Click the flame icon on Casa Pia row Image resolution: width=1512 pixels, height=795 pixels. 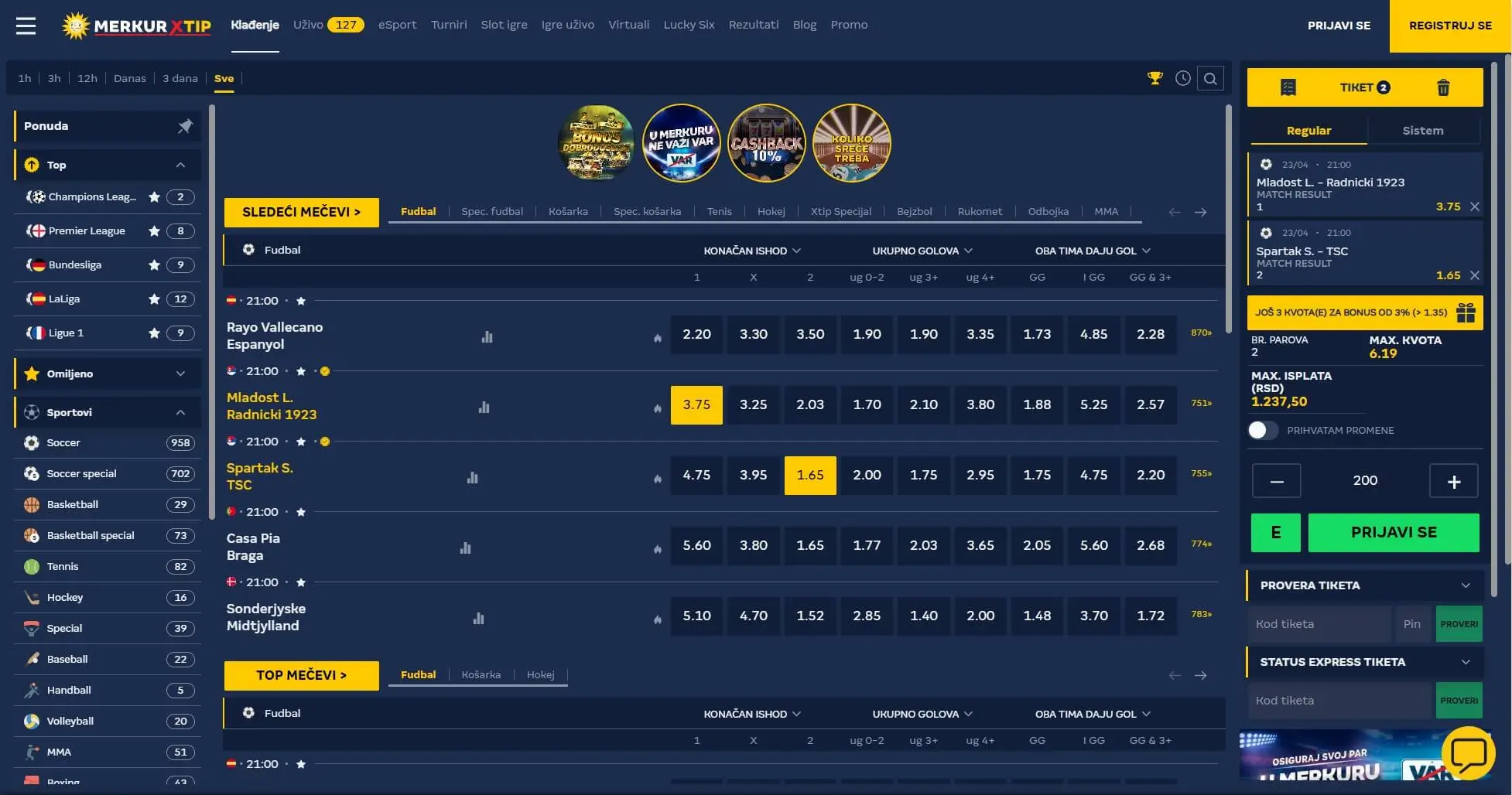[x=658, y=549]
